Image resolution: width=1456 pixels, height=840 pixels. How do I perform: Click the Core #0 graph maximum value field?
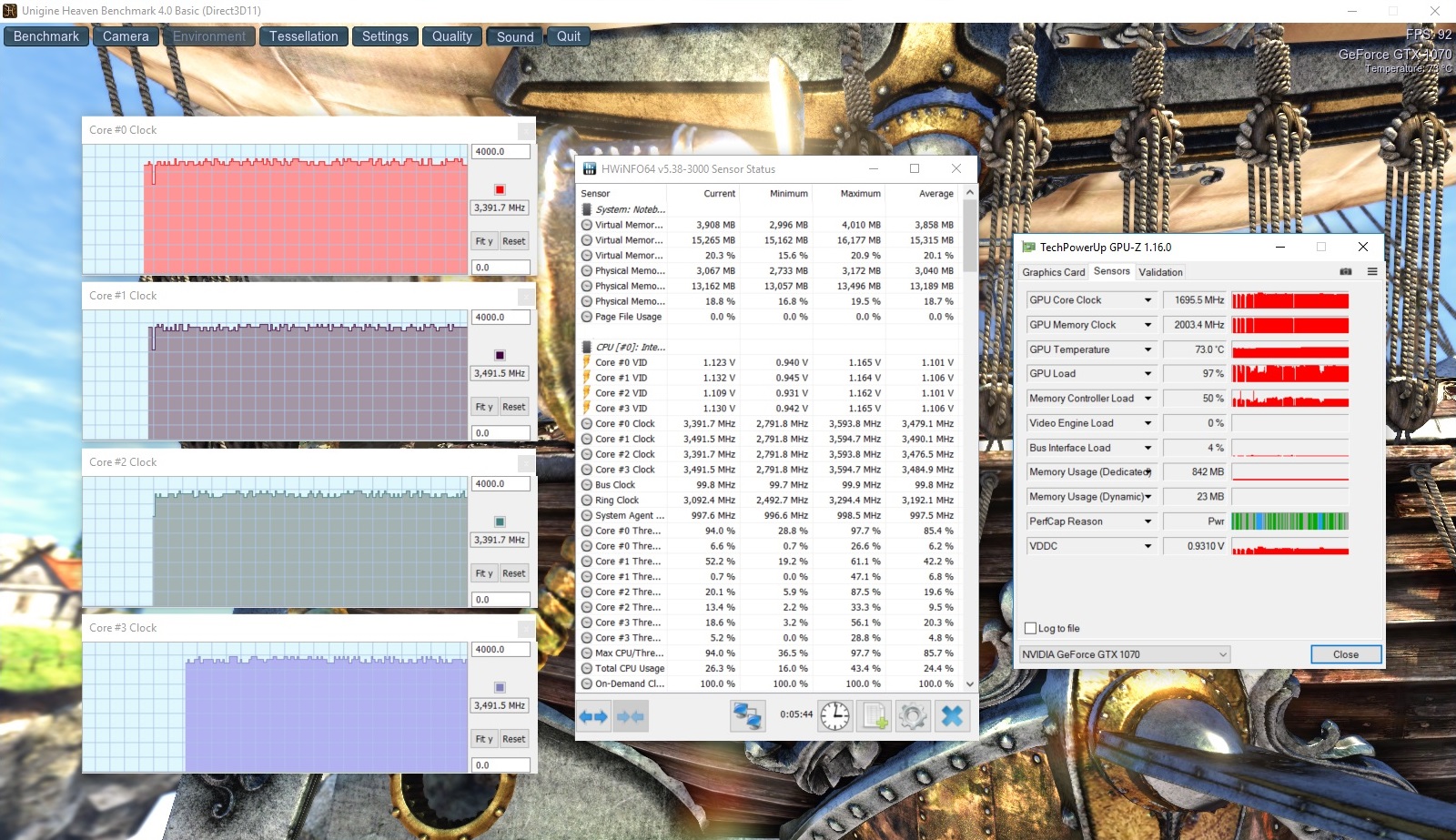coord(500,152)
